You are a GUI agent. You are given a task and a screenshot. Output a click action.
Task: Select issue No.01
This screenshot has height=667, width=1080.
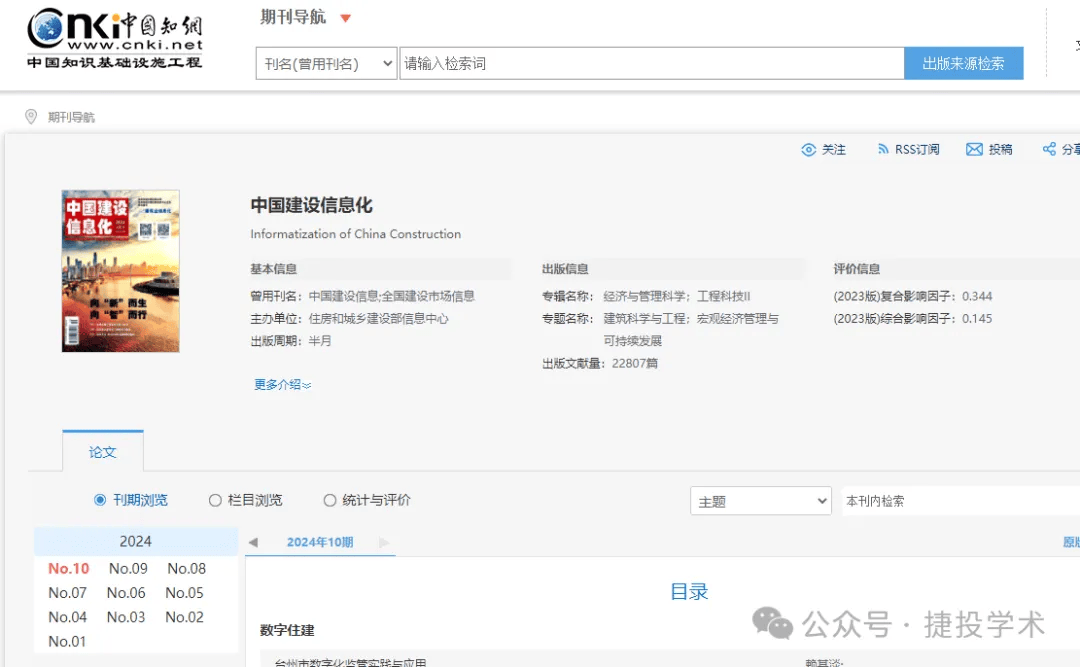pos(68,642)
